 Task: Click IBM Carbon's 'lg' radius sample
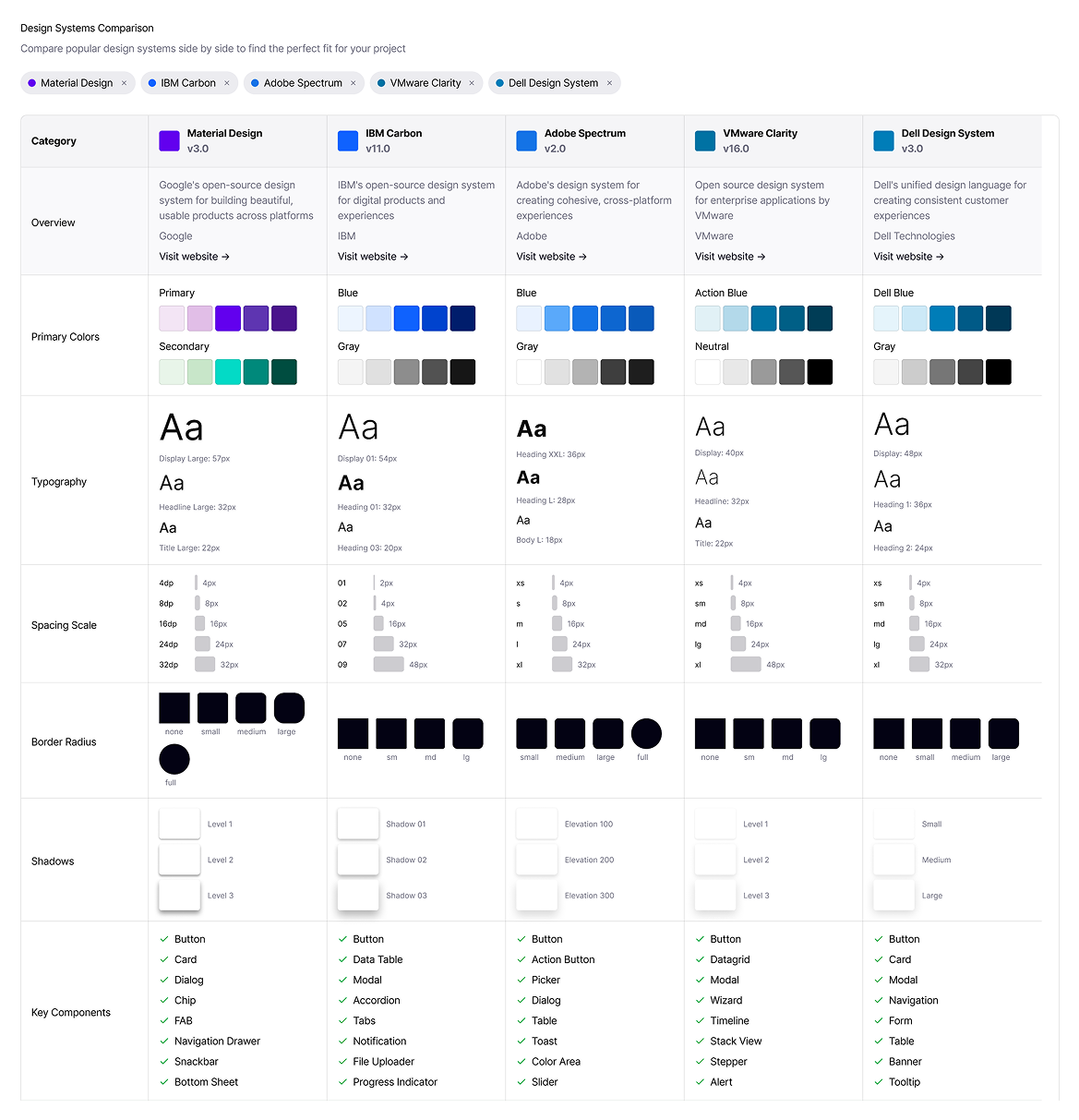click(468, 734)
